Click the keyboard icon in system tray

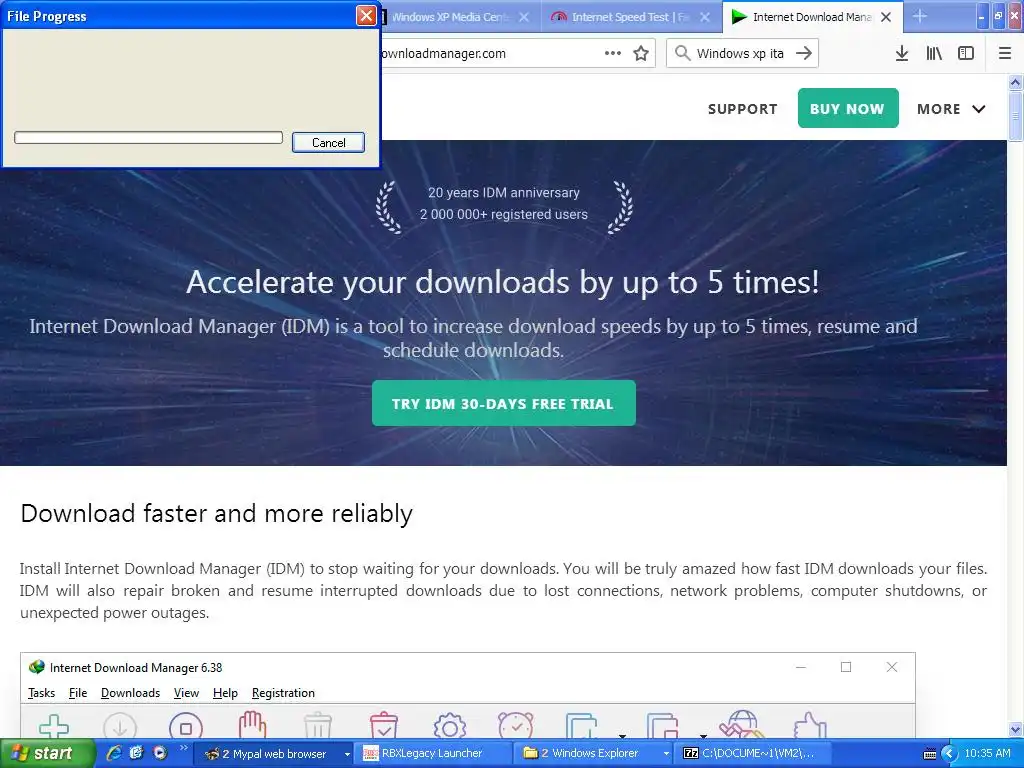click(x=930, y=754)
